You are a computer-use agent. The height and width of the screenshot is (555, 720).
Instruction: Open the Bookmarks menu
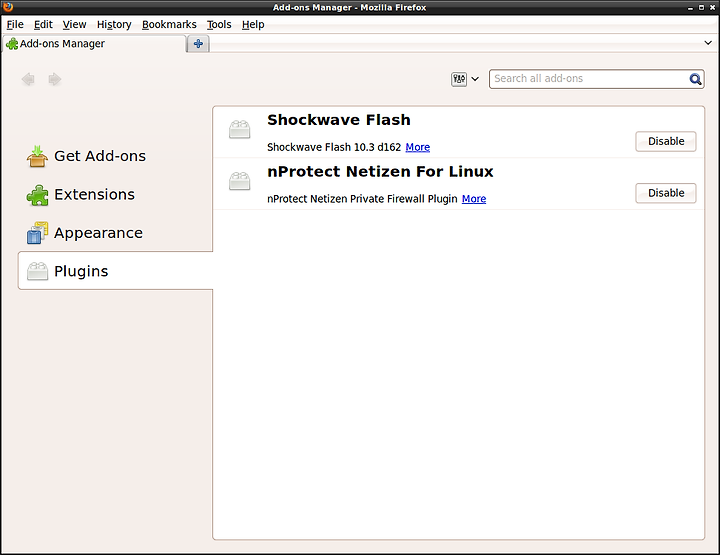(169, 24)
